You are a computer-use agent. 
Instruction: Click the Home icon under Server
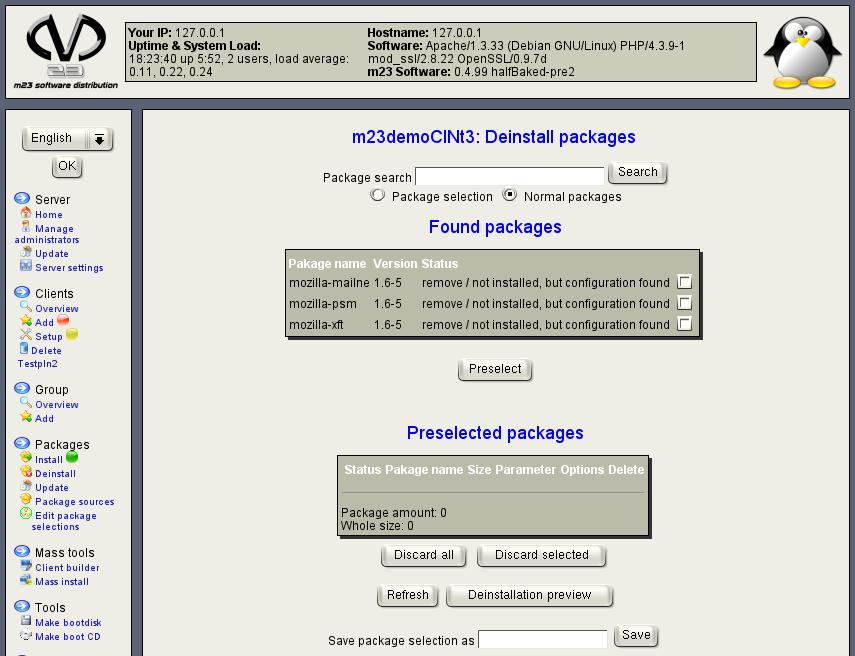pyautogui.click(x=26, y=213)
